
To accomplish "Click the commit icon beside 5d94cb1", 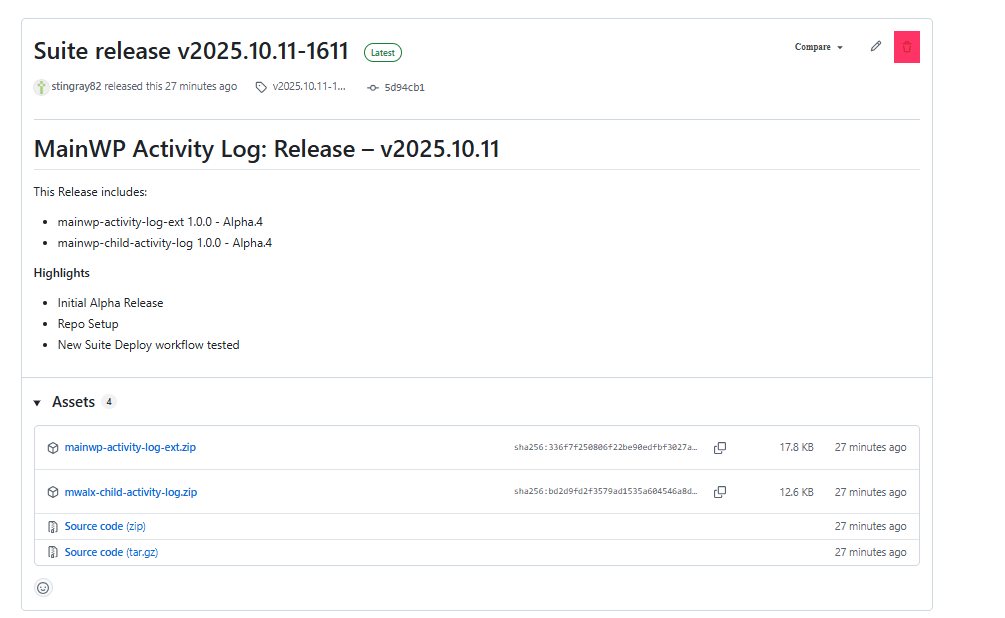I will pyautogui.click(x=373, y=88).
